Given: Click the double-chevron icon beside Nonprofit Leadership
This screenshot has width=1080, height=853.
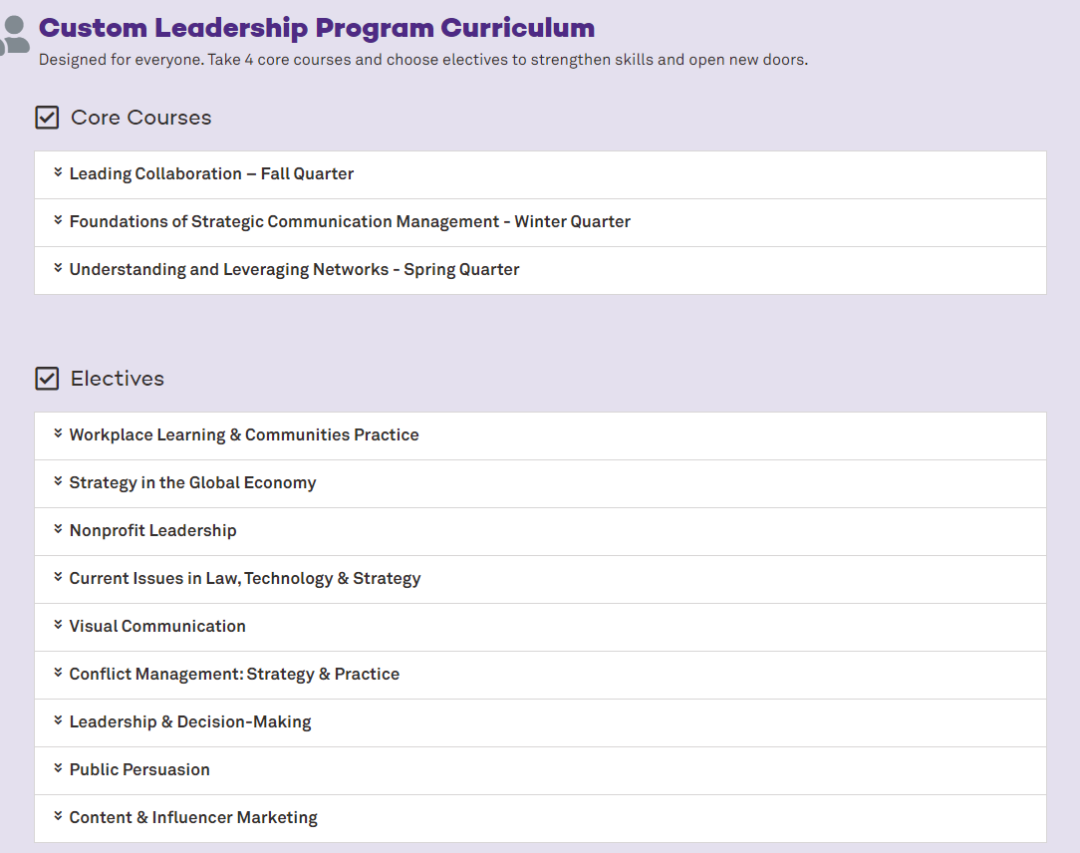Looking at the screenshot, I should coord(58,530).
